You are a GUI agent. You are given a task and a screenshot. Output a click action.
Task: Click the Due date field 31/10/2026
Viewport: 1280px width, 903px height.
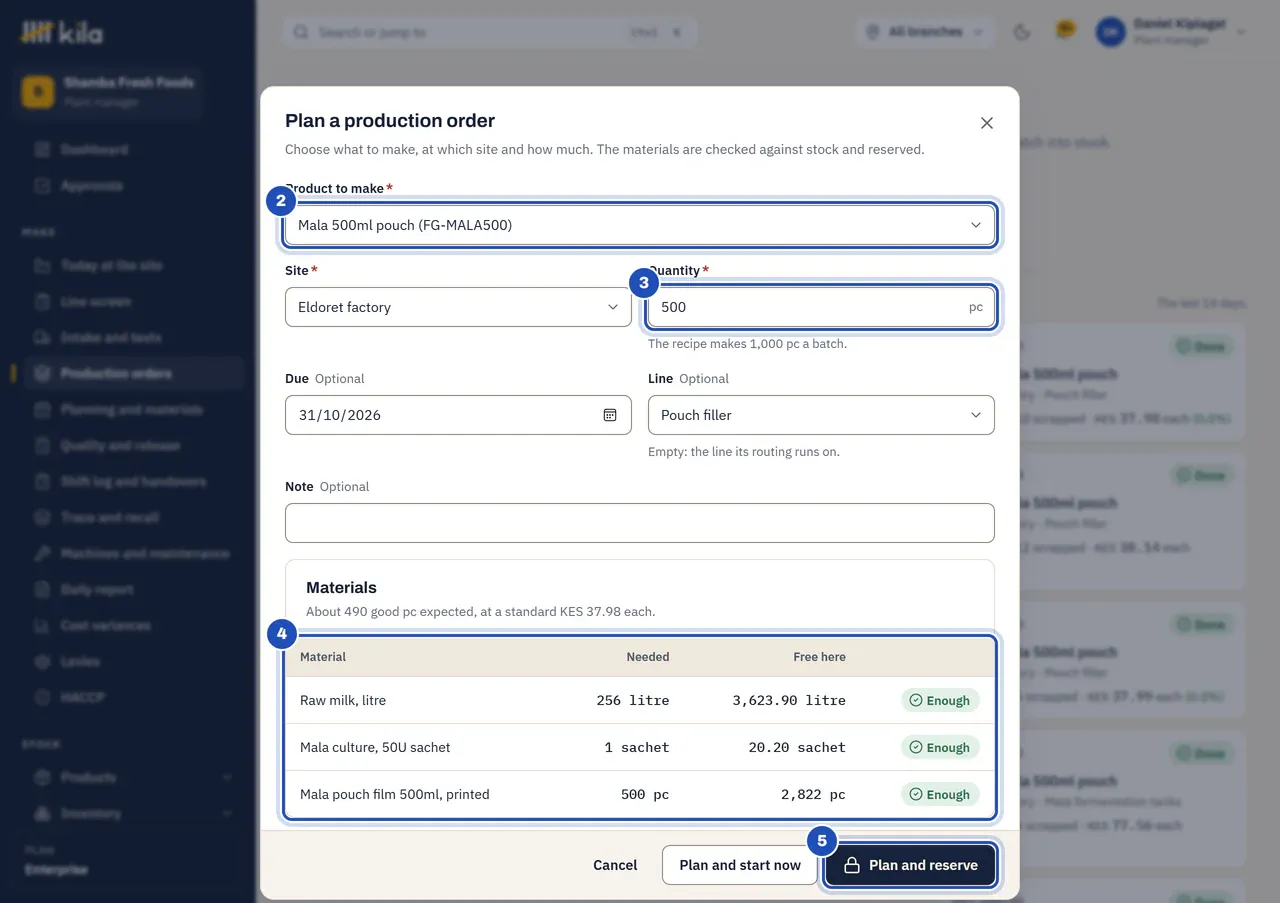(458, 415)
